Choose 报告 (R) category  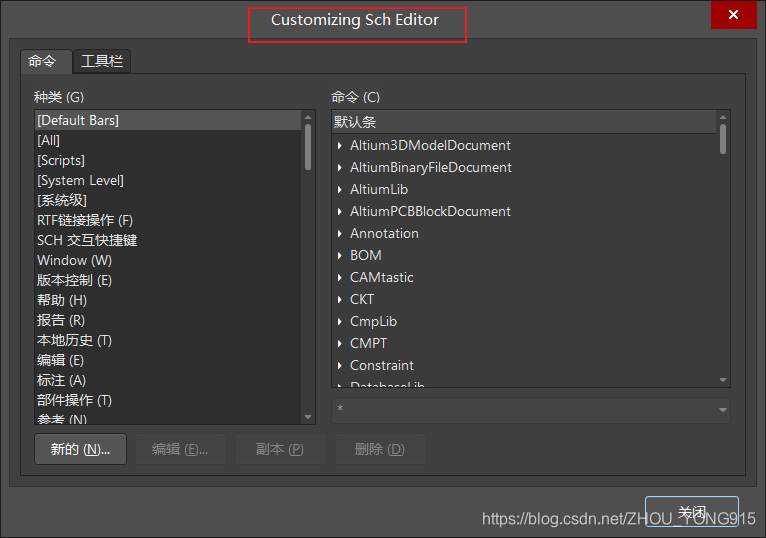[x=169, y=321]
